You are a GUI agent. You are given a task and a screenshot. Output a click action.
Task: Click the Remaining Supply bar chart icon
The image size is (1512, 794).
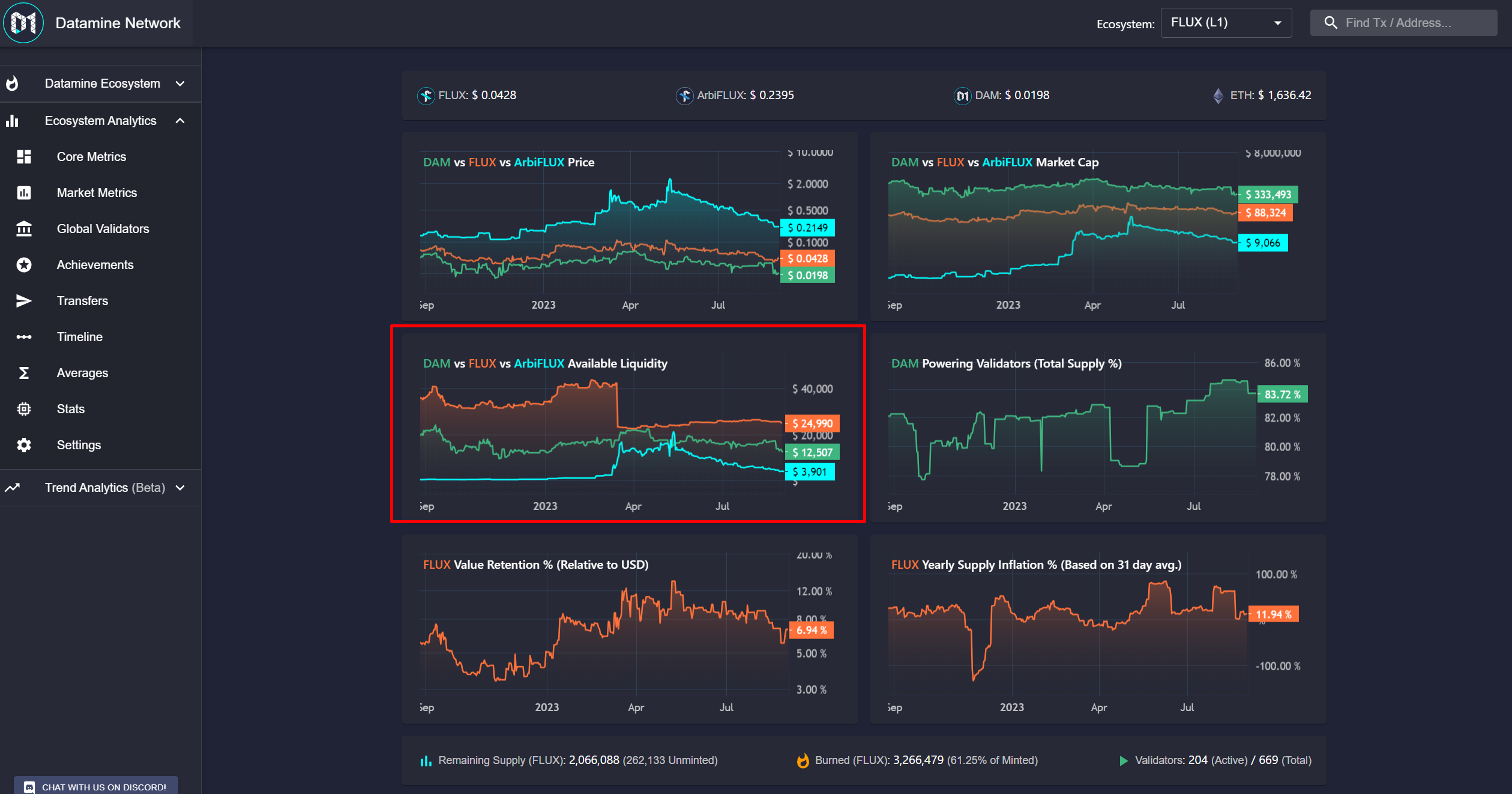pos(426,761)
